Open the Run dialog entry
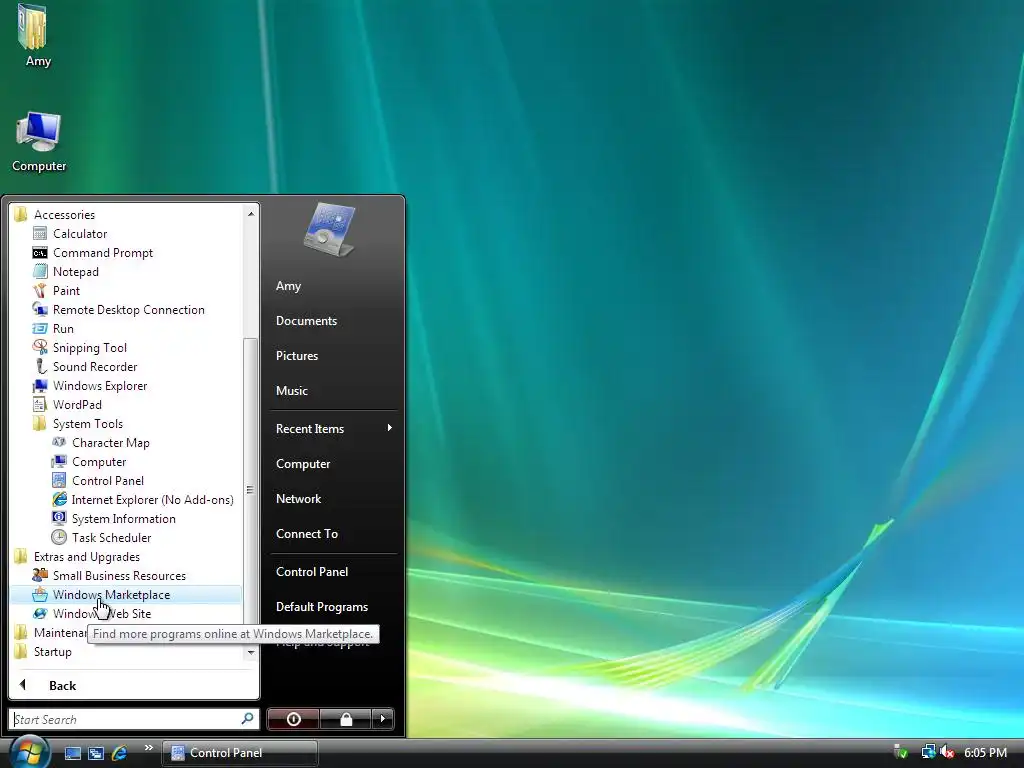Image resolution: width=1024 pixels, height=768 pixels. pyautogui.click(x=63, y=328)
